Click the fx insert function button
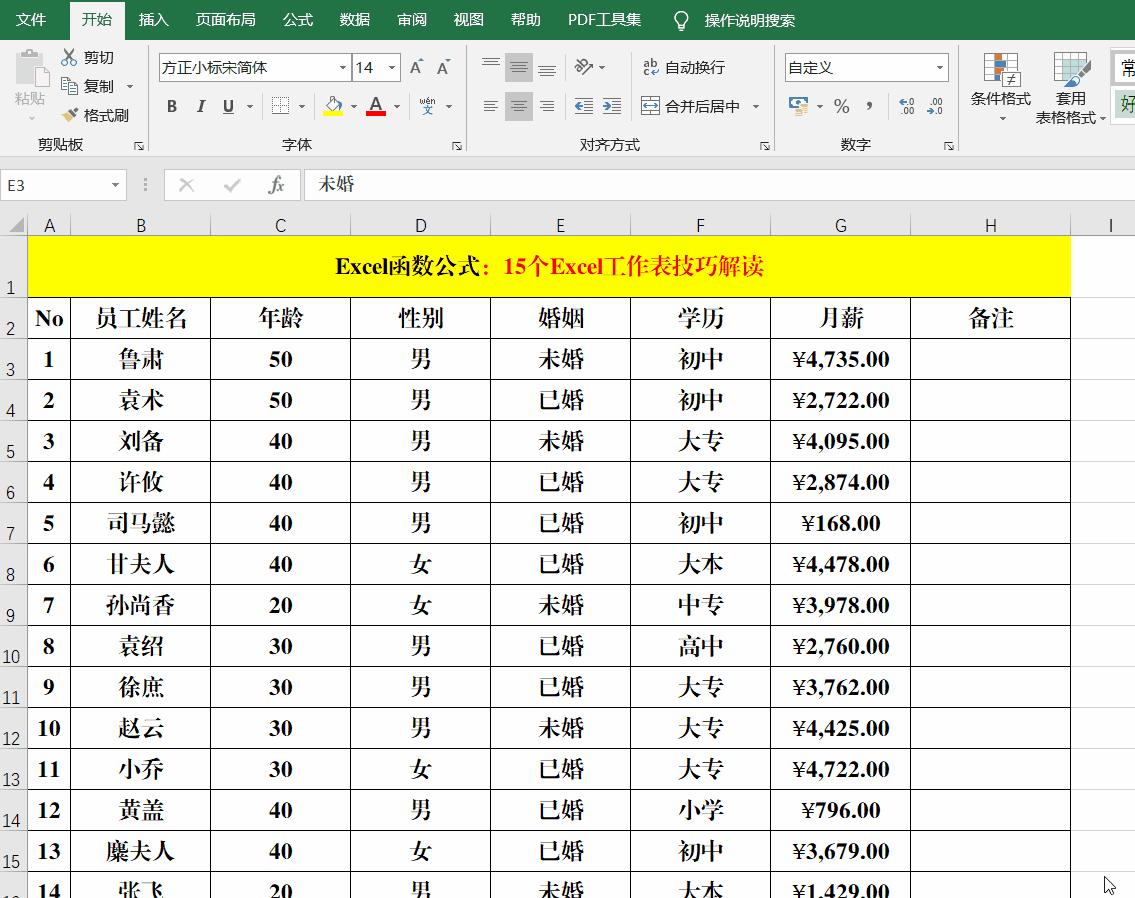Image resolution: width=1135 pixels, height=898 pixels. click(x=277, y=184)
